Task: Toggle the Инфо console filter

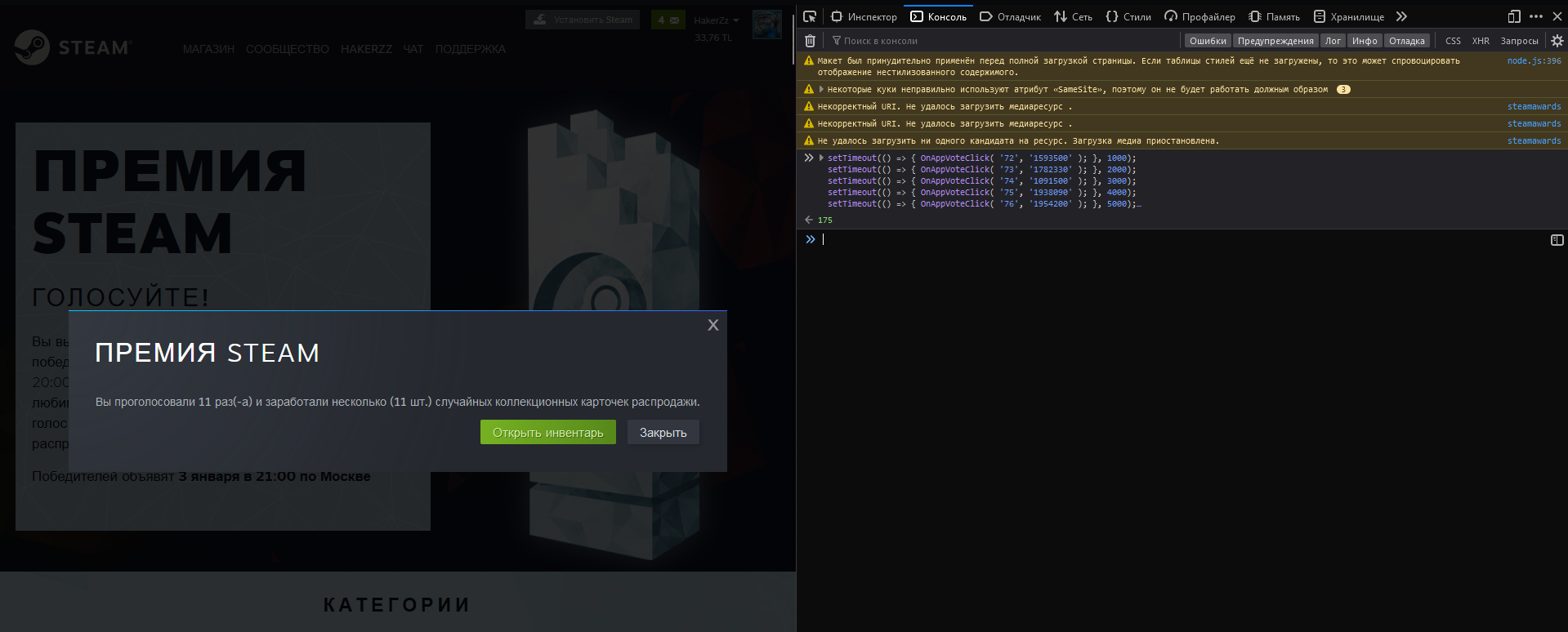Action: tap(1365, 41)
